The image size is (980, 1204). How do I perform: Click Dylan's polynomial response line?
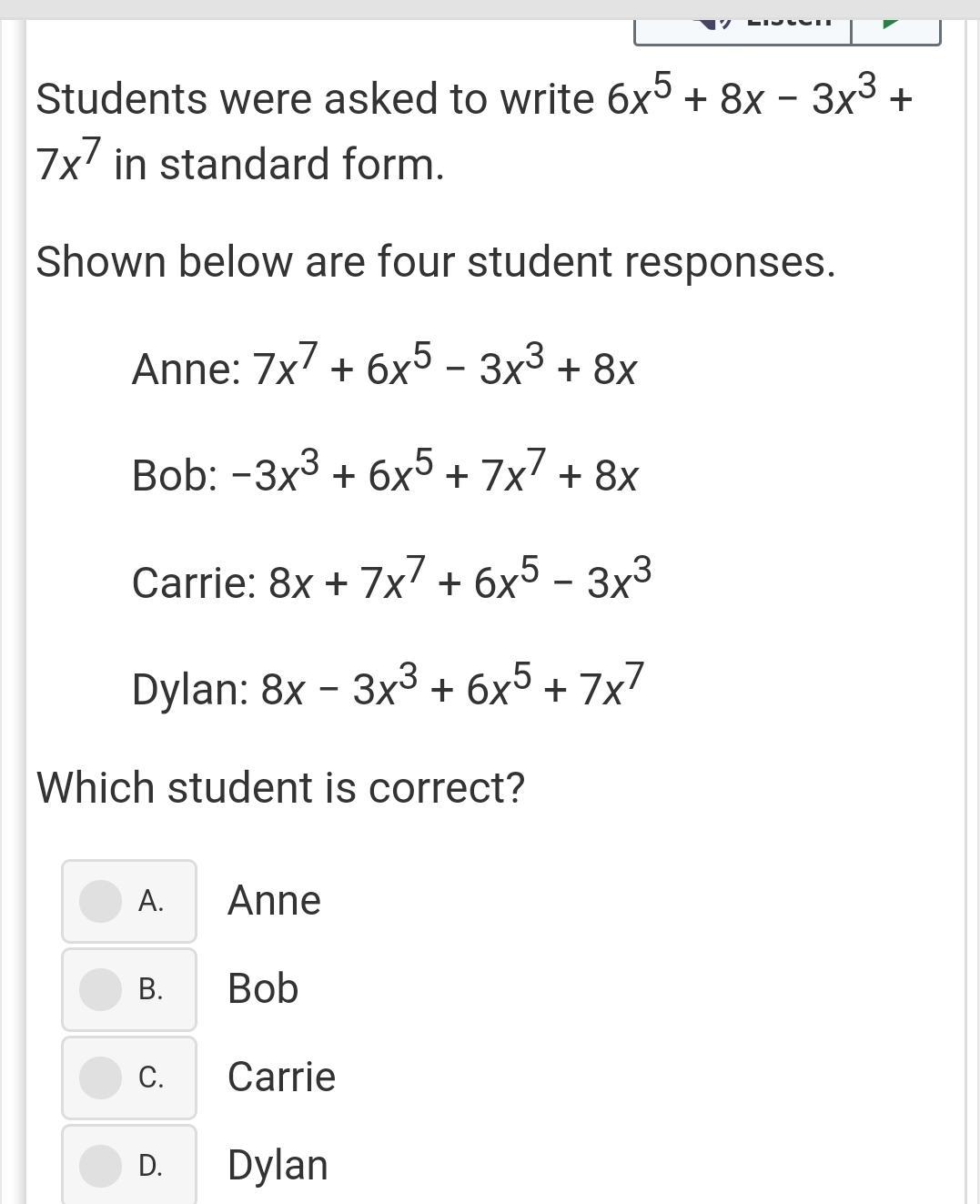389,687
